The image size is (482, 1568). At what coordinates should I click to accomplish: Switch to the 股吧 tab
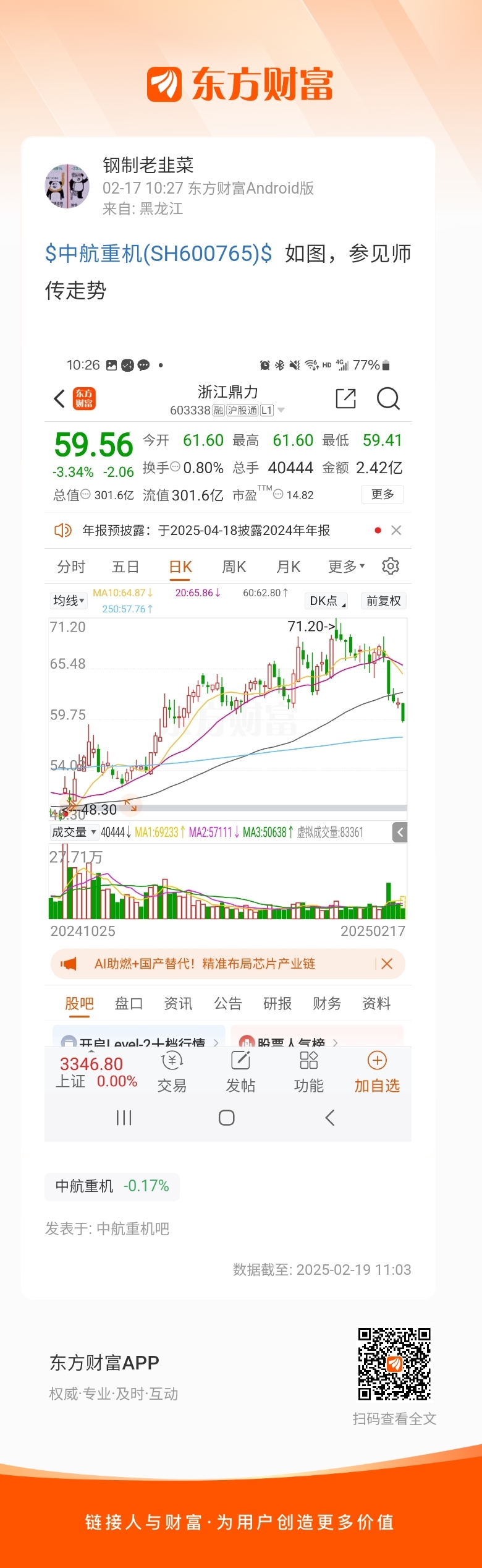point(80,1003)
